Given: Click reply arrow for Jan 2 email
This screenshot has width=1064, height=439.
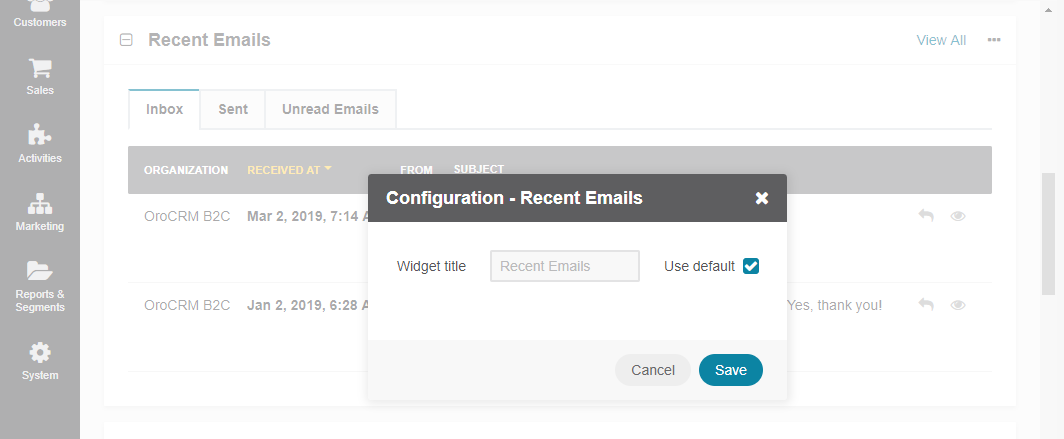Looking at the screenshot, I should coord(926,305).
